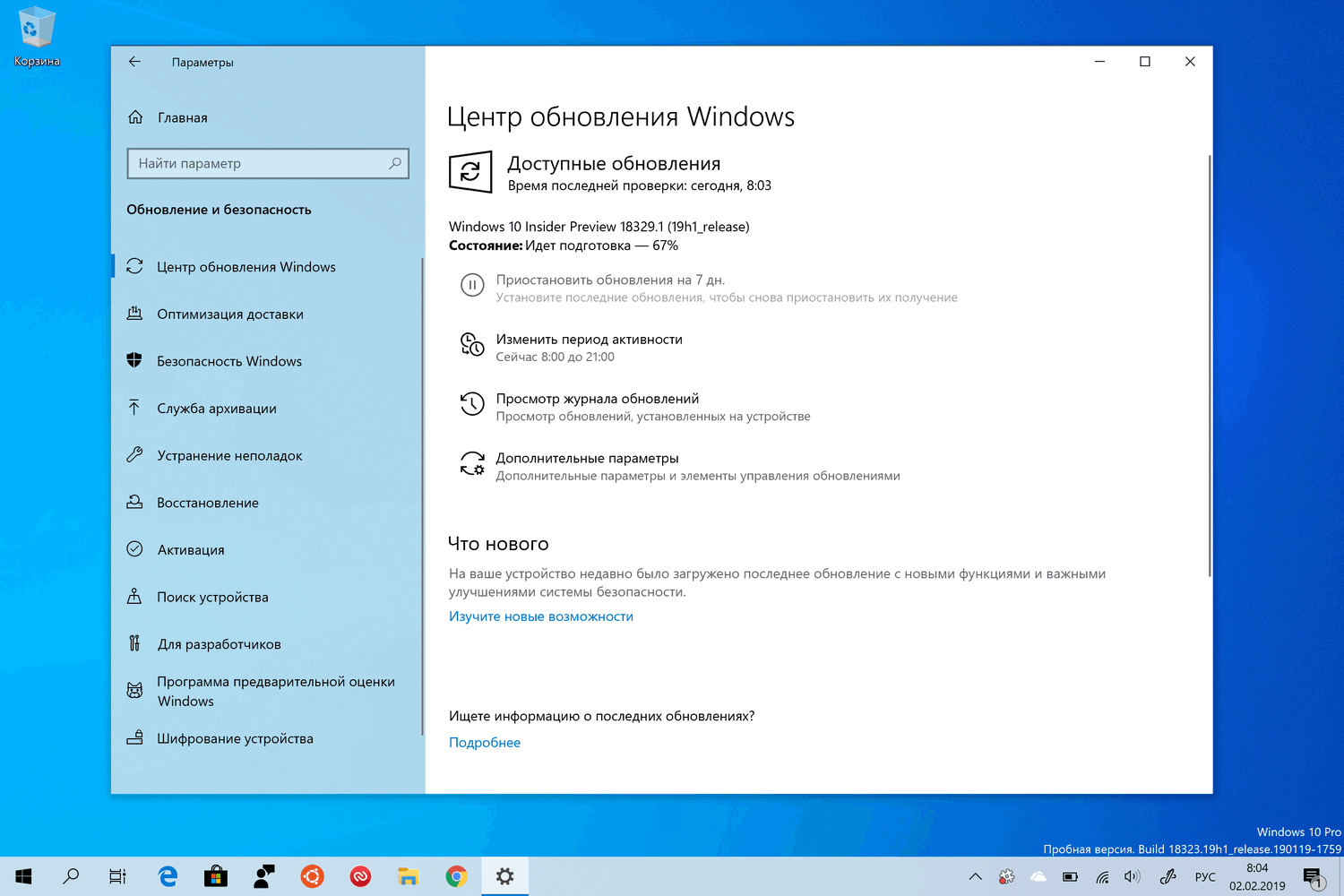Open the OneDrive cloud icon in tray
The image size is (1344, 896).
tap(1038, 876)
